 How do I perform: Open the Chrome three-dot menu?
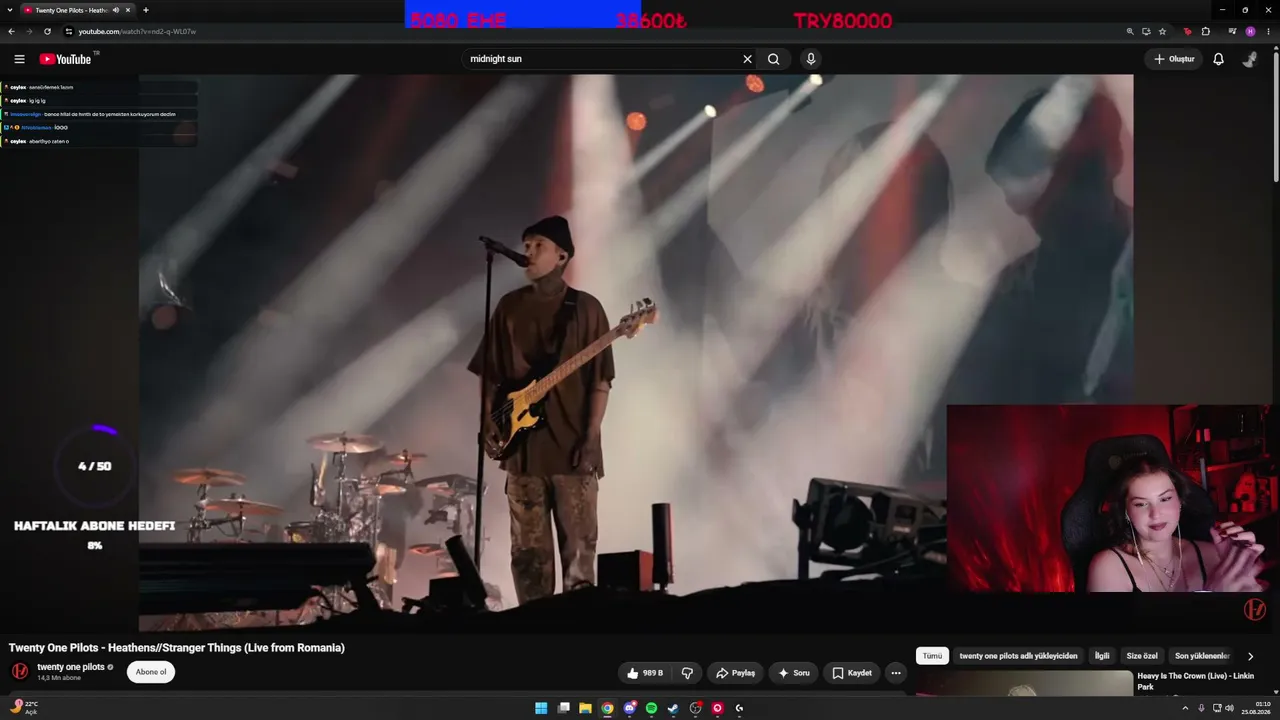[1268, 31]
